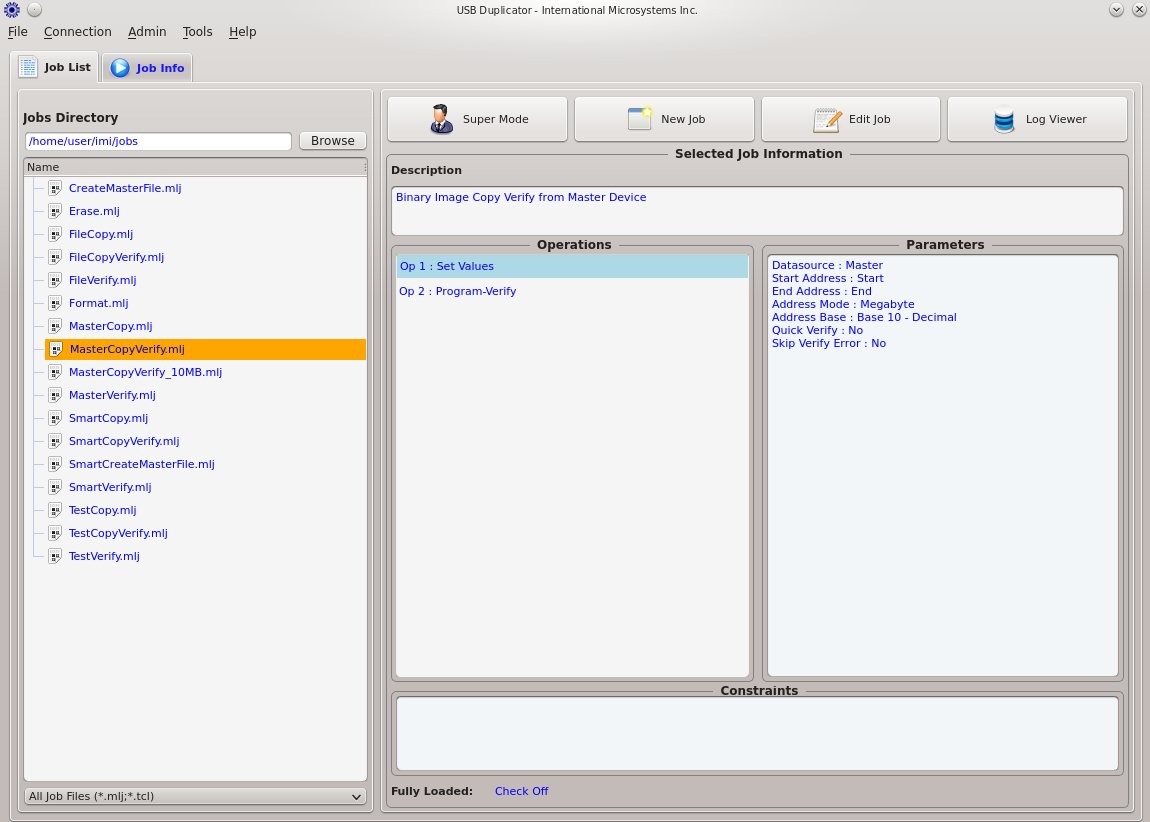
Task: Select the CreateMasterFile.mlj job
Action: (x=125, y=188)
